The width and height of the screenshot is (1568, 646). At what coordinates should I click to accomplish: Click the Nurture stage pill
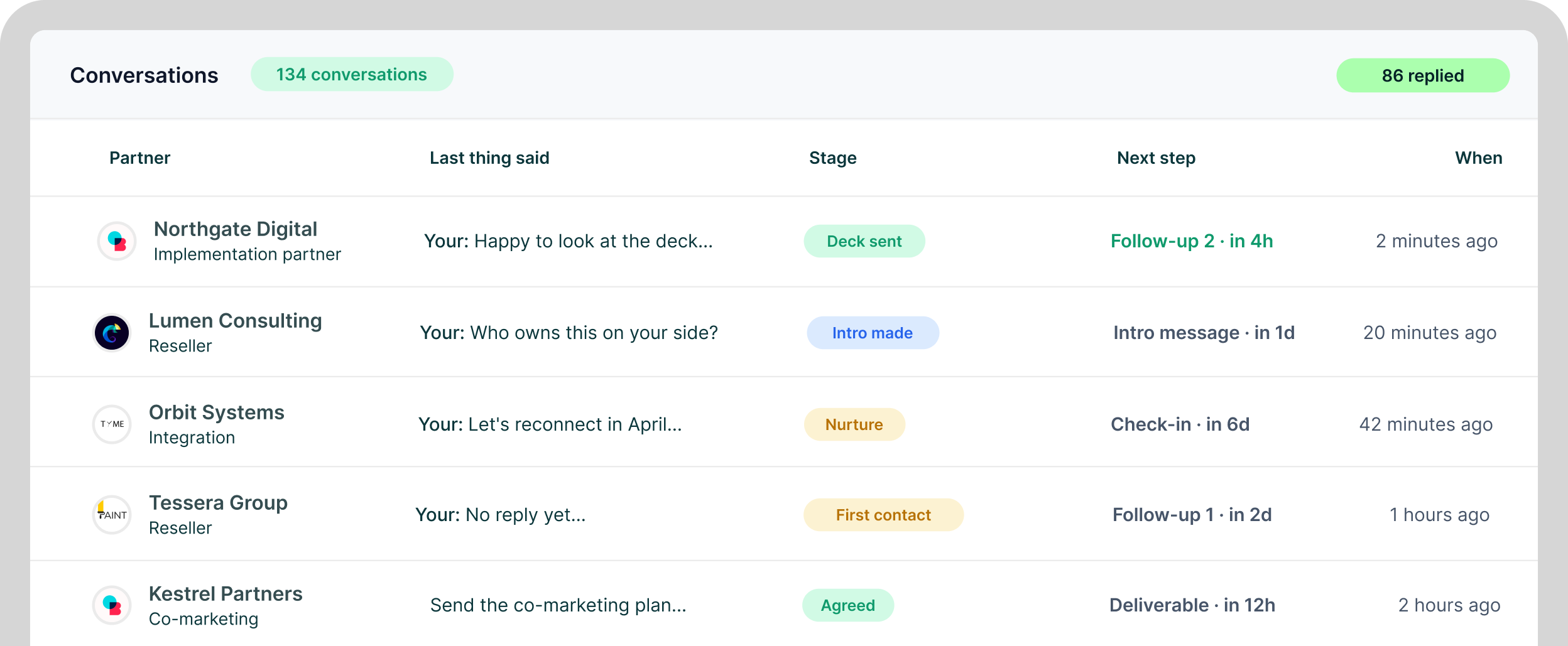[854, 424]
